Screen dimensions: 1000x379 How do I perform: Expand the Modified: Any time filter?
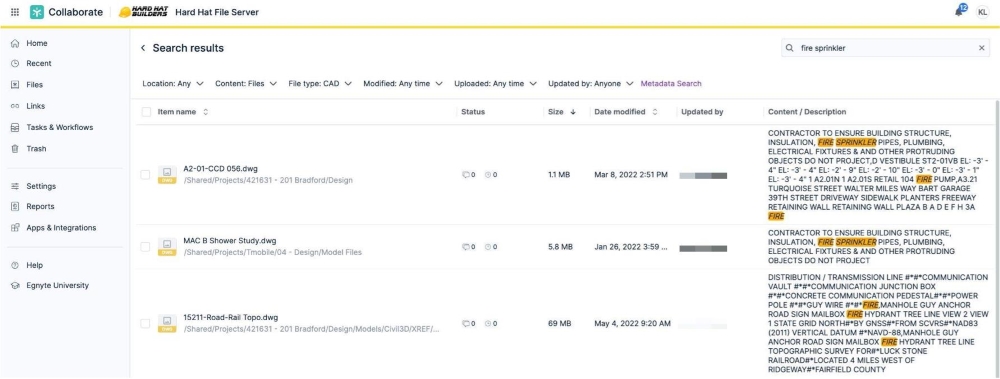(x=403, y=84)
